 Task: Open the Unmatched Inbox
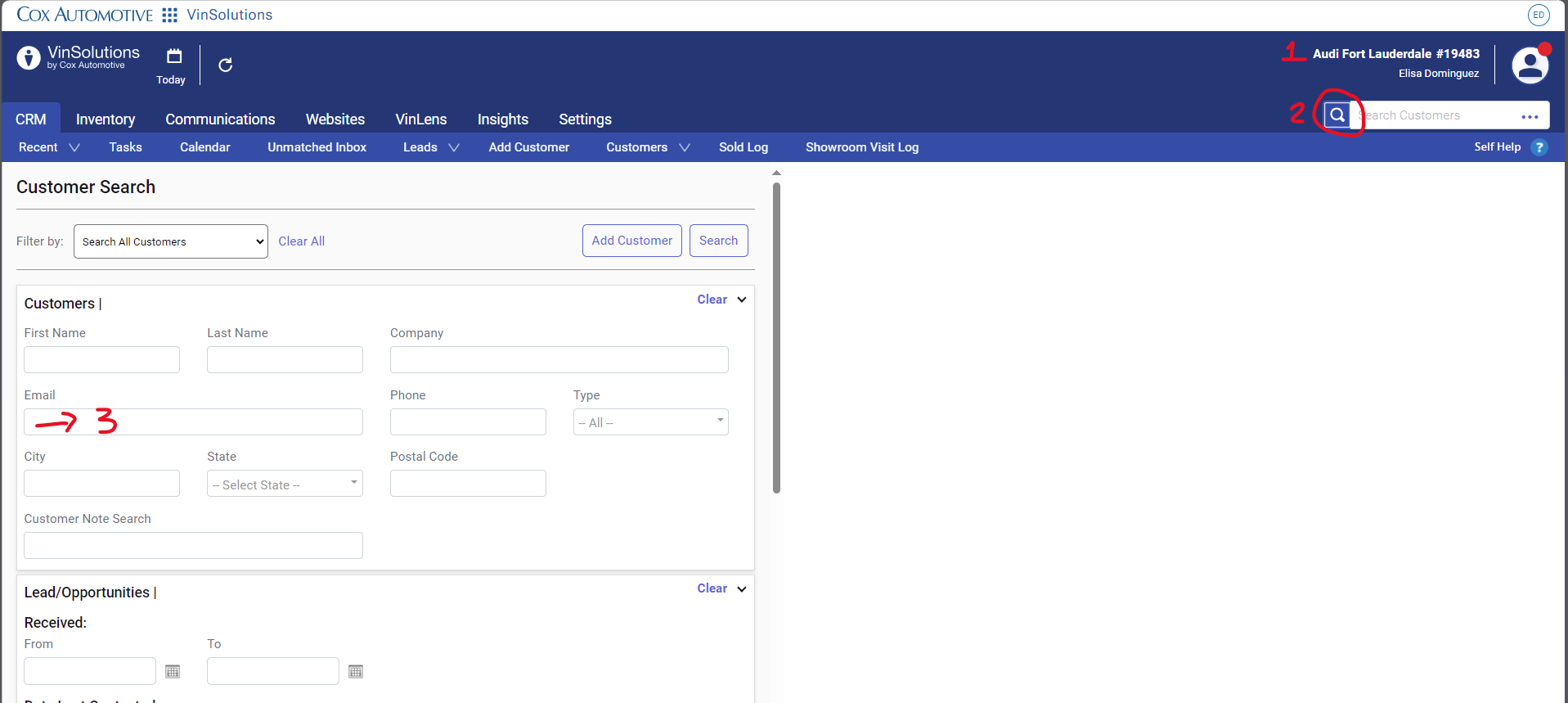pos(317,147)
